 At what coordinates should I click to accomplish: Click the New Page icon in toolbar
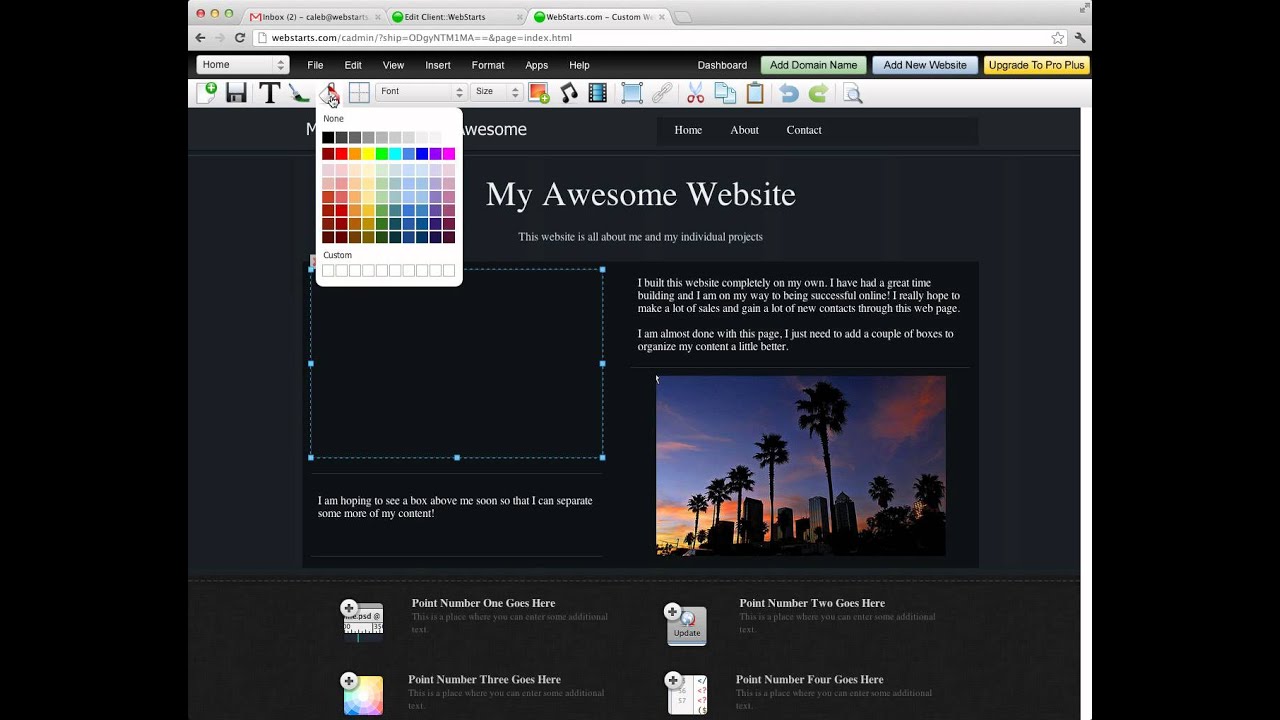207,93
